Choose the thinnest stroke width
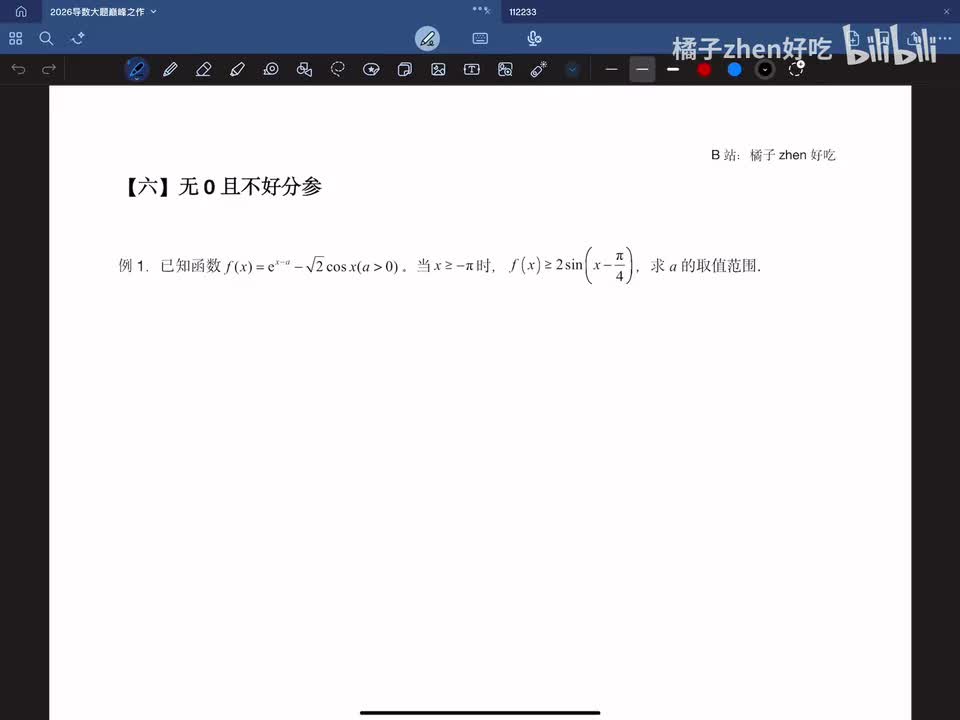Image resolution: width=960 pixels, height=720 pixels. click(x=611, y=69)
